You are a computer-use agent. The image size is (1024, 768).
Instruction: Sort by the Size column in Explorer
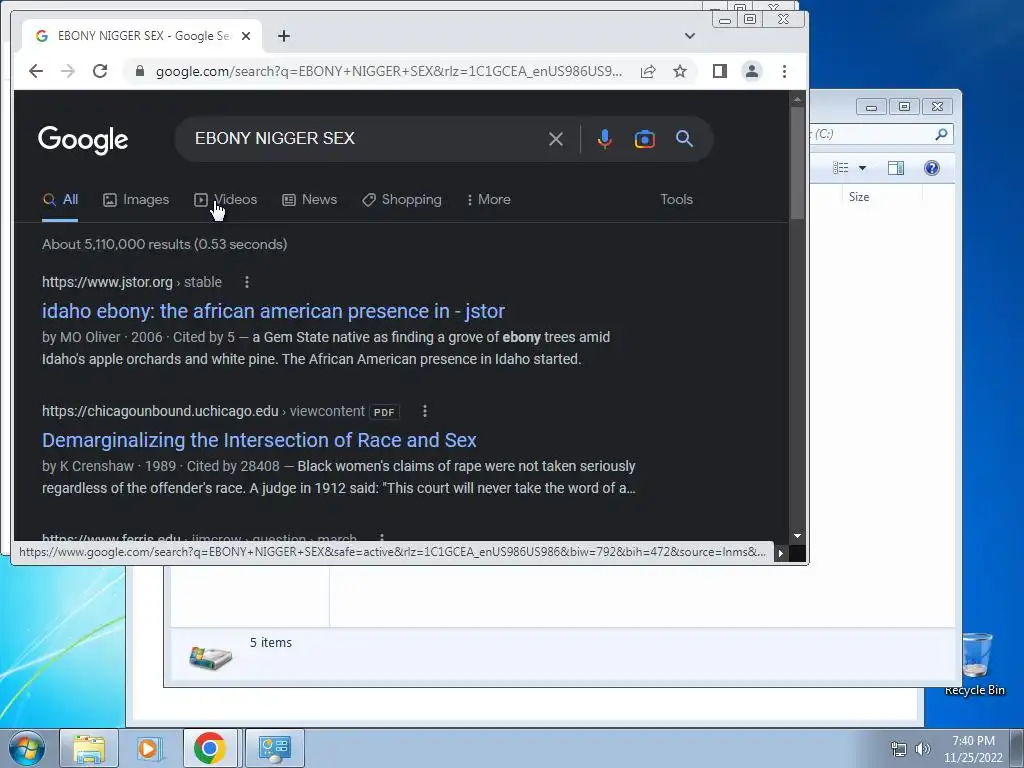(859, 197)
